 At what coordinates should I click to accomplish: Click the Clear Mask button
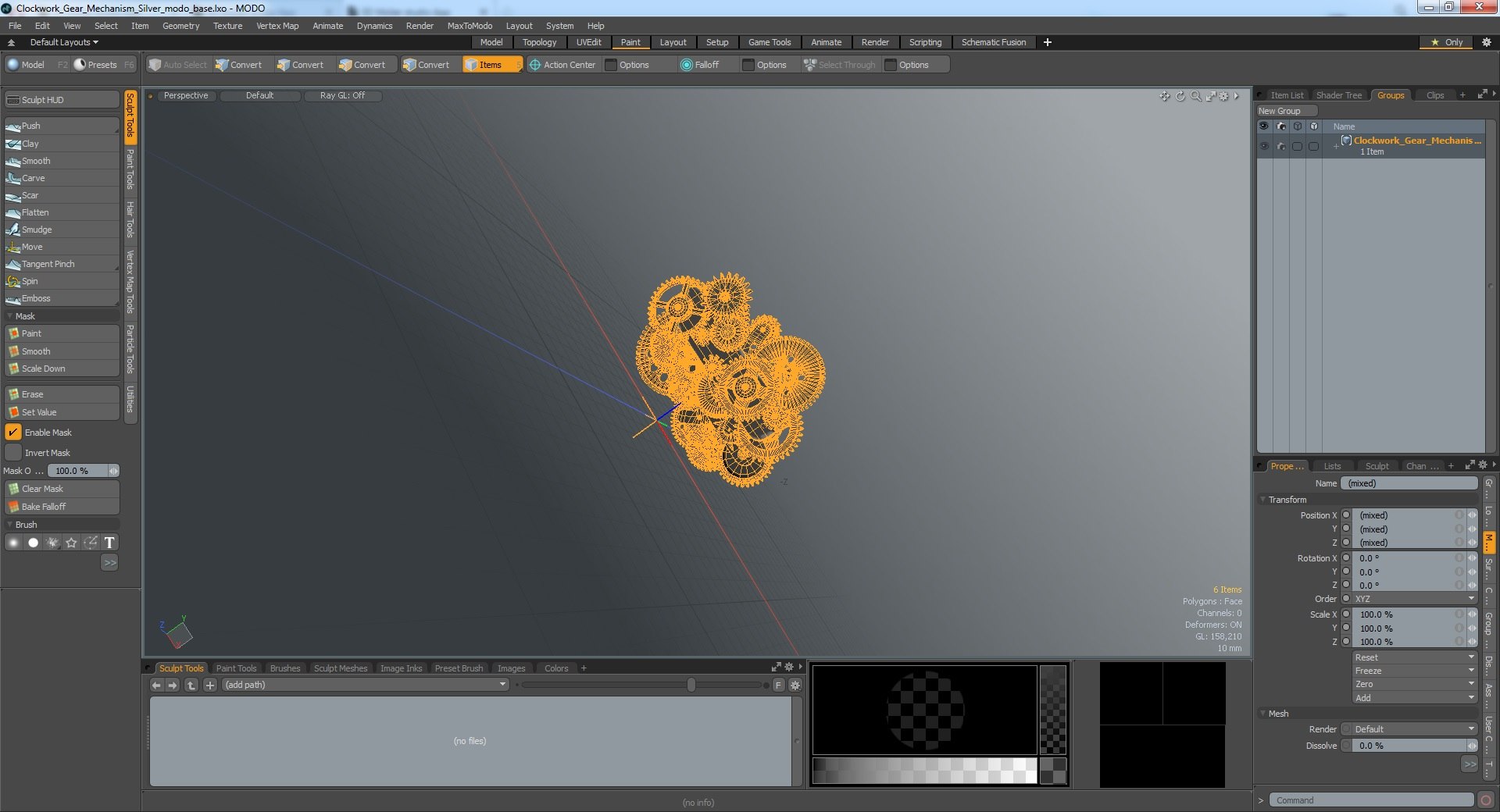(x=62, y=489)
